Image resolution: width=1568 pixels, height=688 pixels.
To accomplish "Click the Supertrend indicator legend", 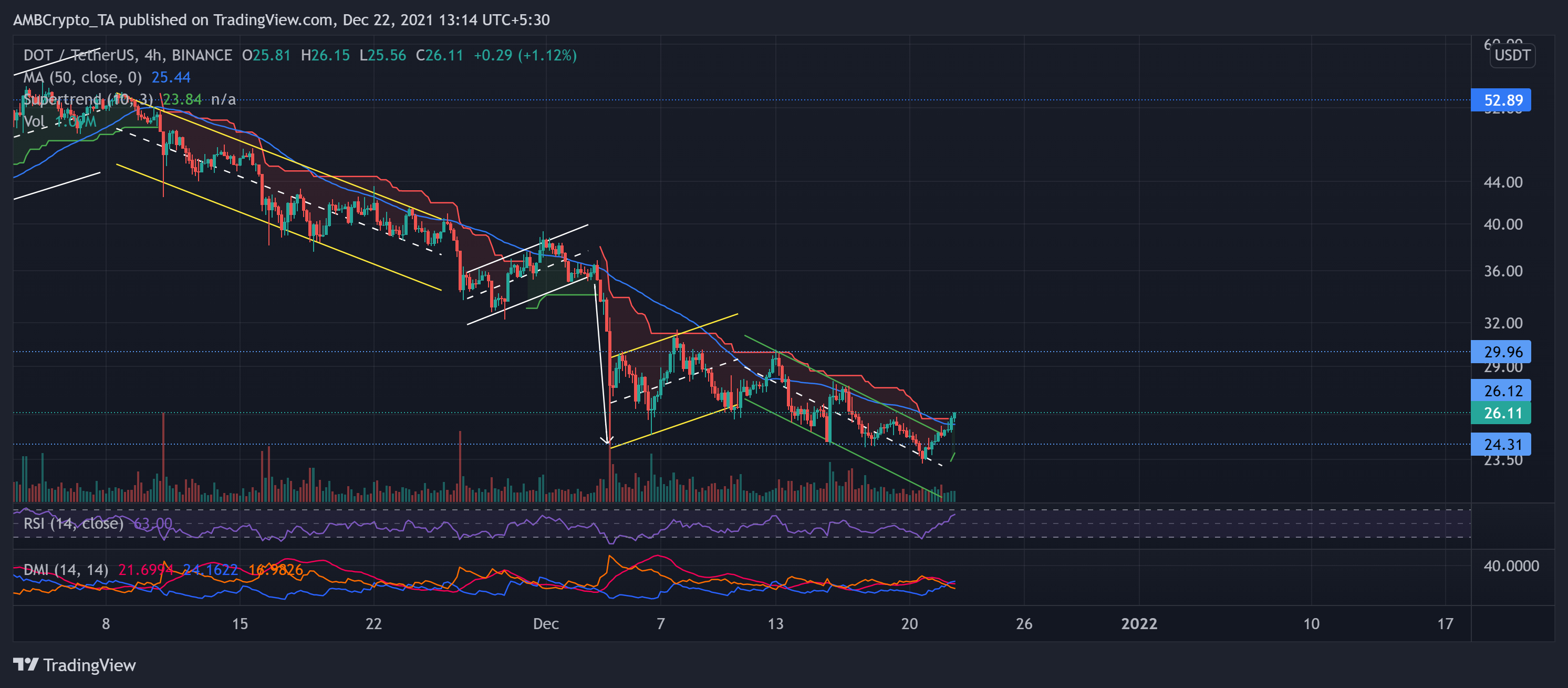I will pos(88,99).
